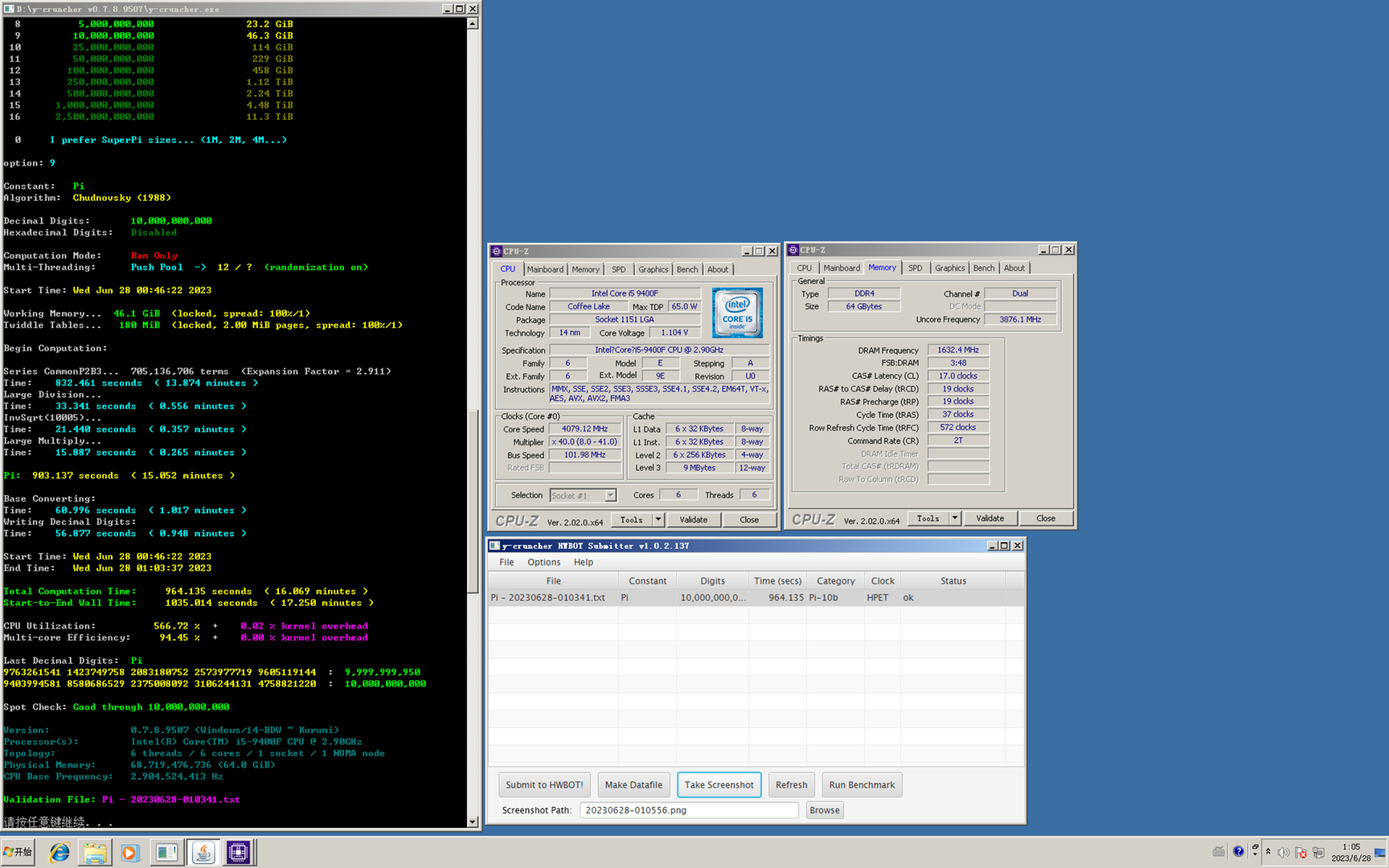Select the Graphics tab in the left CPU-Z window
1389x868 pixels.
click(x=653, y=270)
